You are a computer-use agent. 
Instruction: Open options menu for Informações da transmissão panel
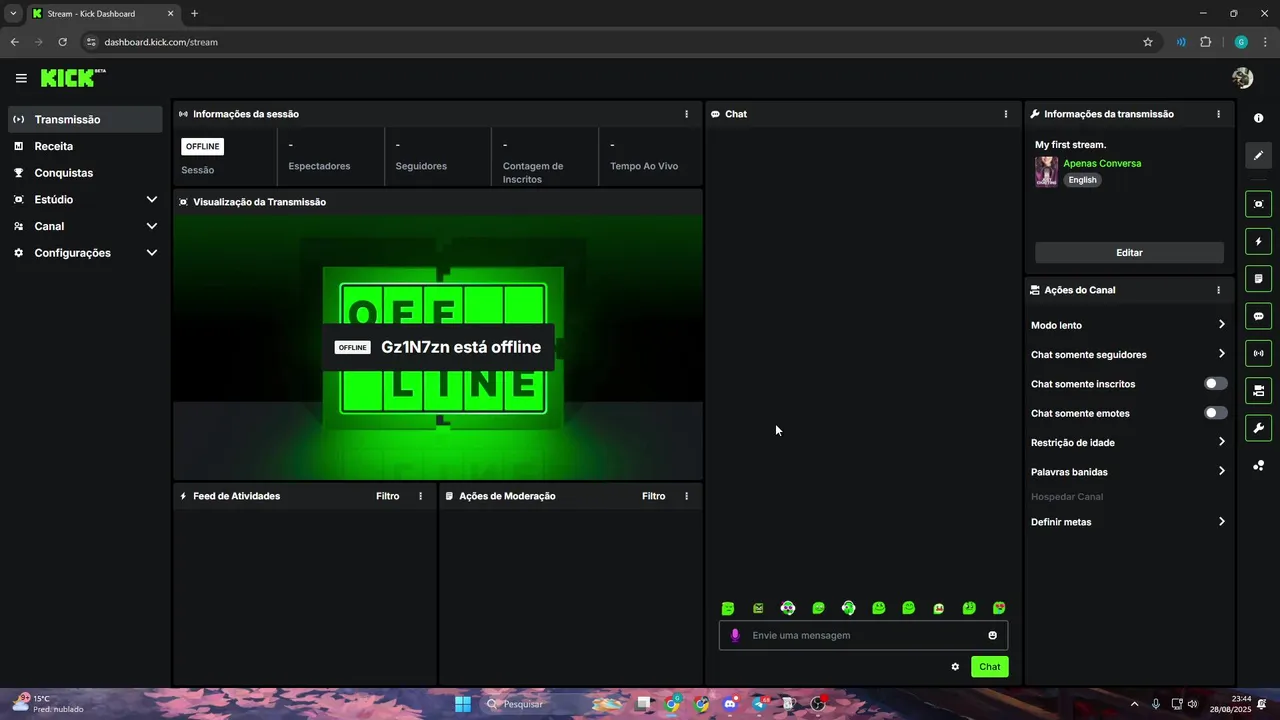point(1218,114)
